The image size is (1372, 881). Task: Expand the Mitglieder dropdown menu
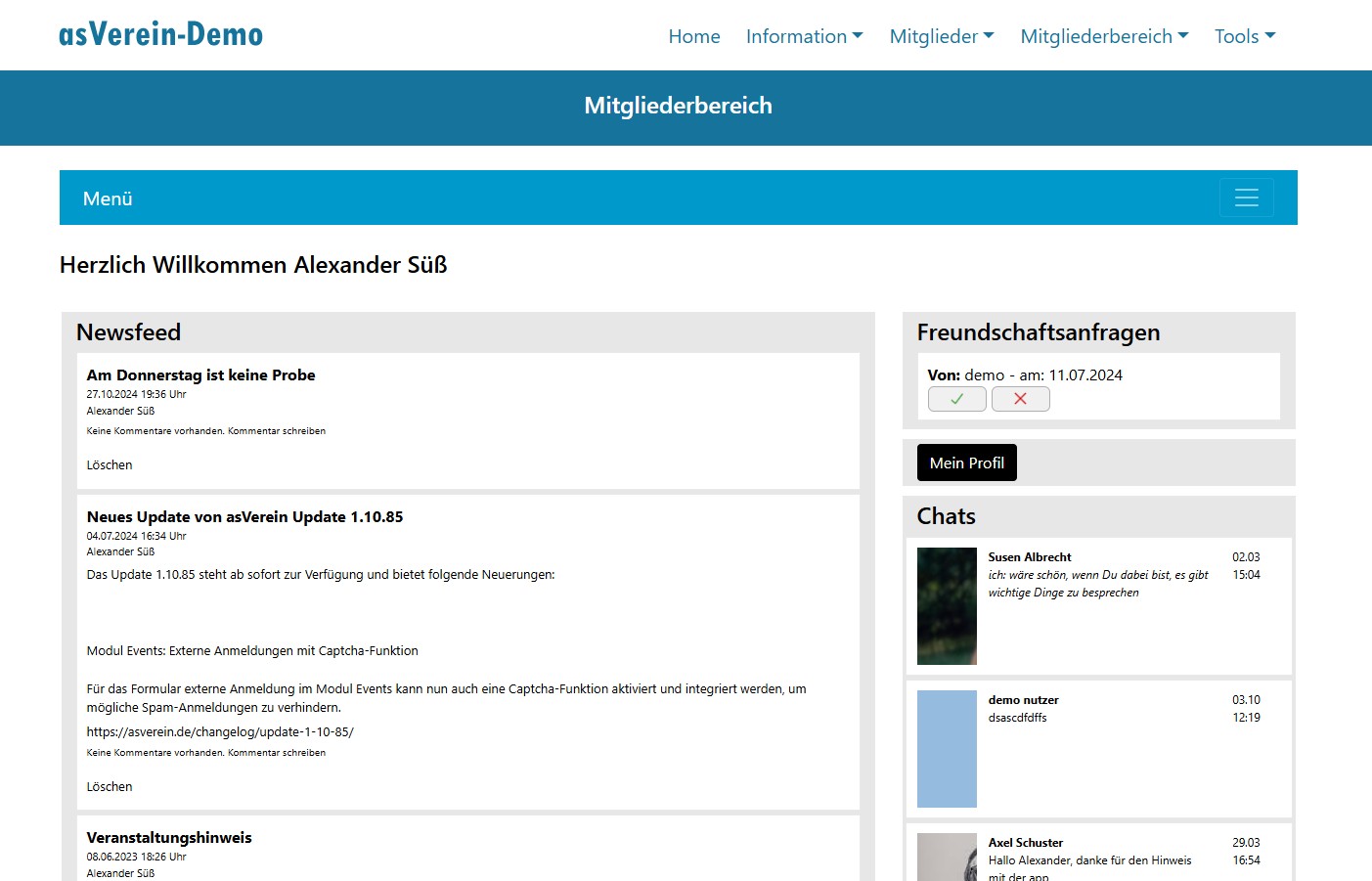[941, 36]
